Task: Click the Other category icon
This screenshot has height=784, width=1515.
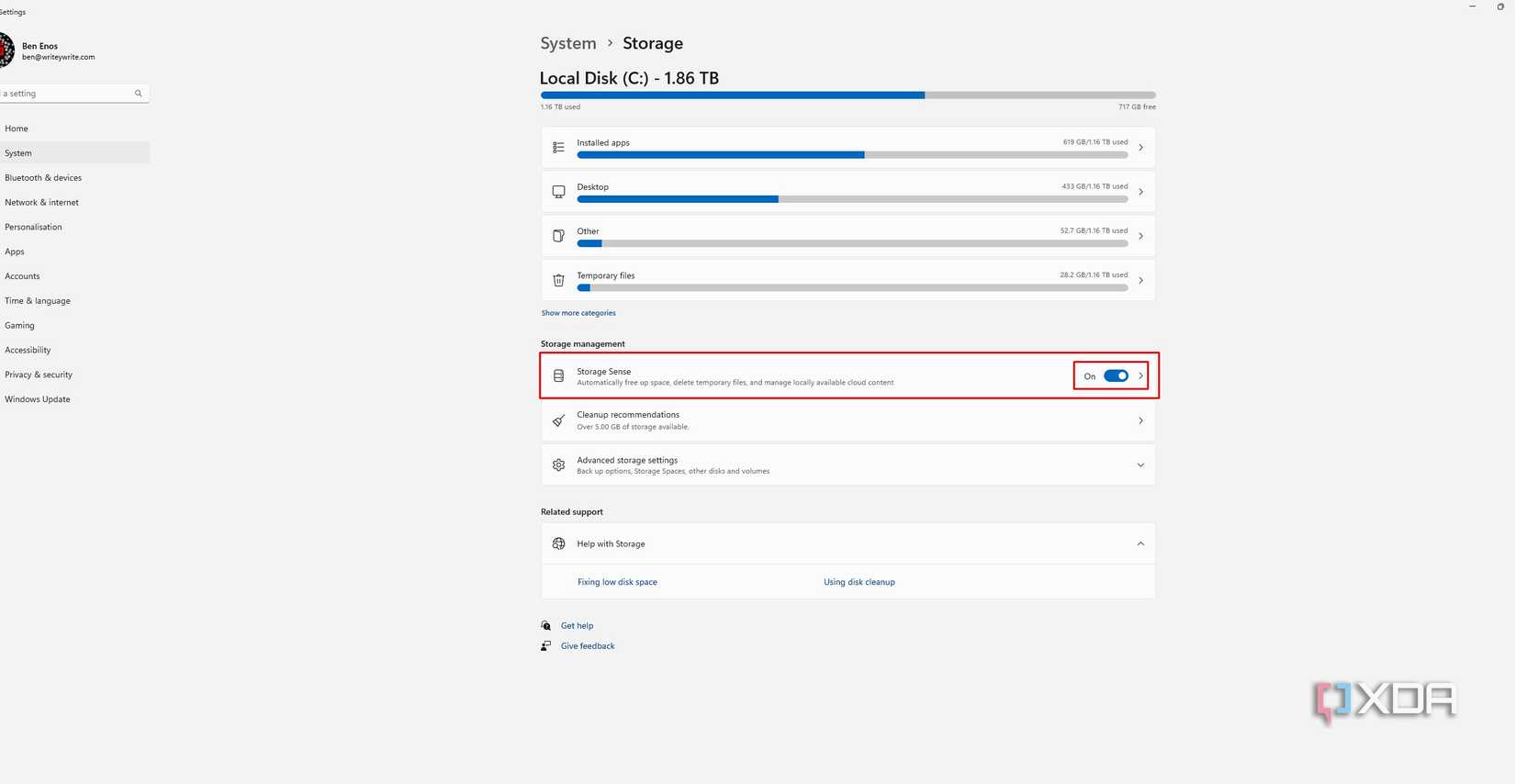Action: click(x=558, y=236)
